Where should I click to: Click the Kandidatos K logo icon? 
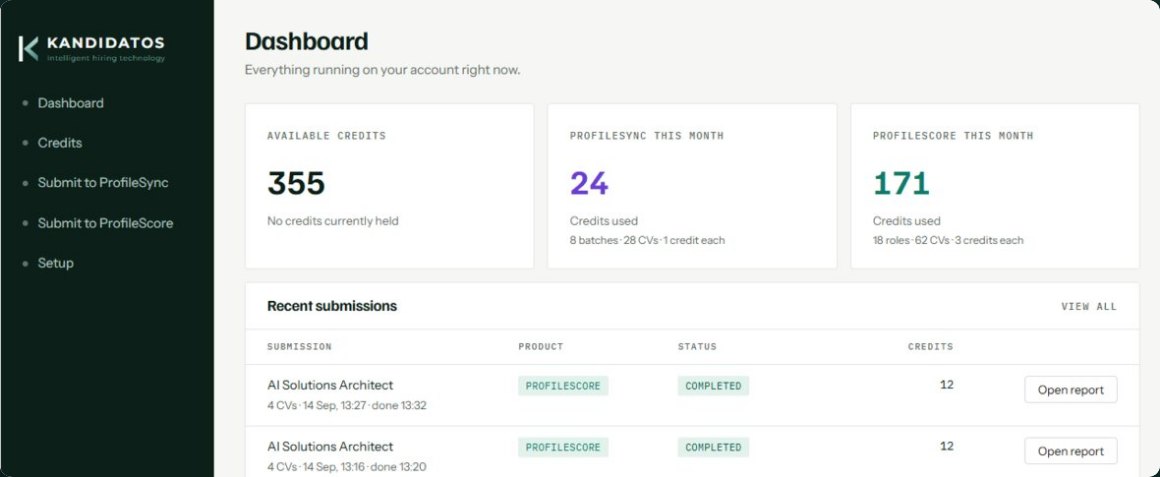(28, 49)
